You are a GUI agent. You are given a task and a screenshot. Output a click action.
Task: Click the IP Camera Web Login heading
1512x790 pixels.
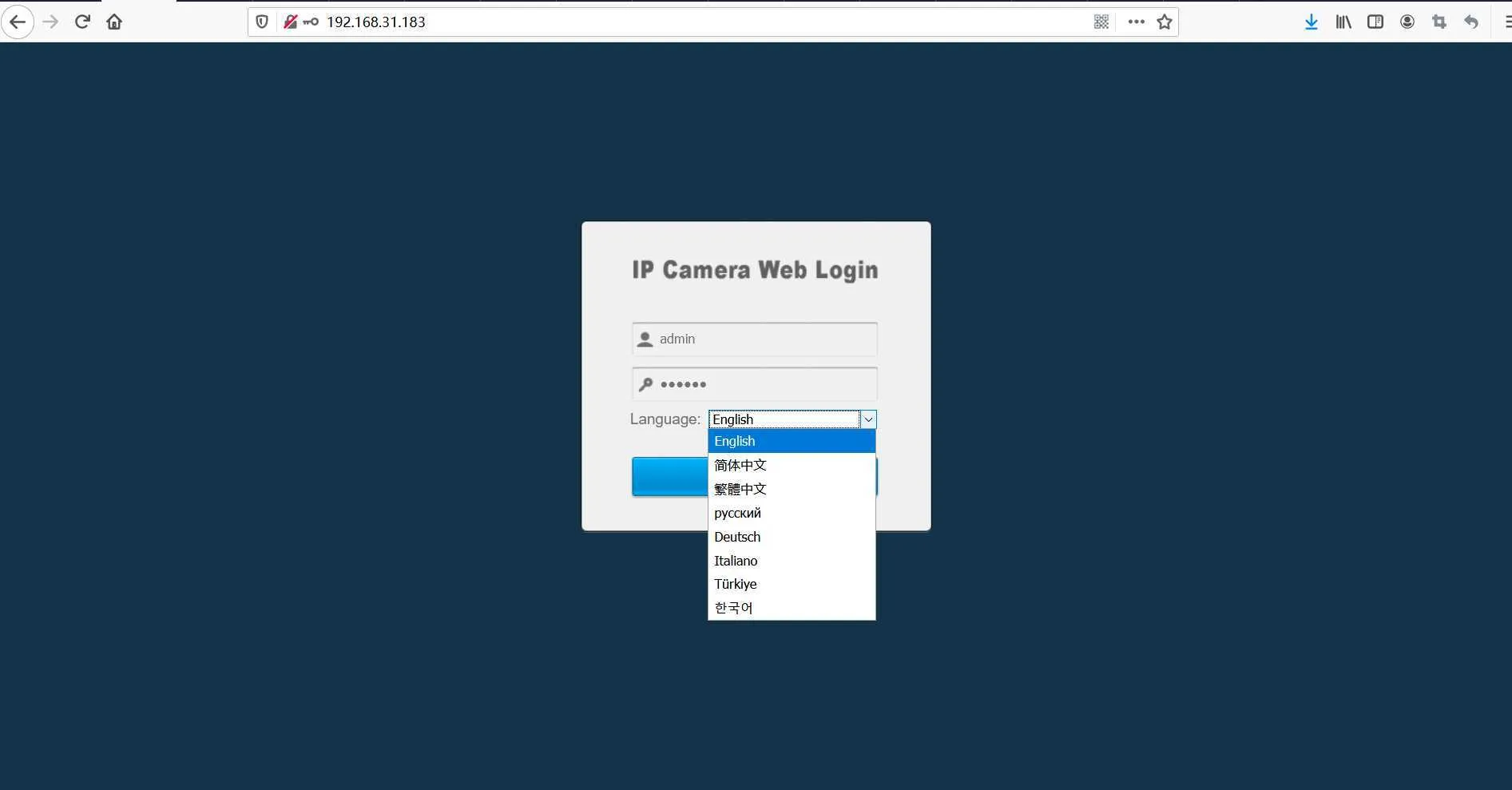[x=755, y=270]
